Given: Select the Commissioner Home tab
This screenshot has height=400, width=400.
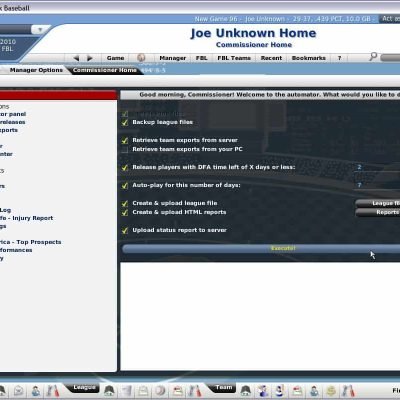Looking at the screenshot, I should pos(105,70).
